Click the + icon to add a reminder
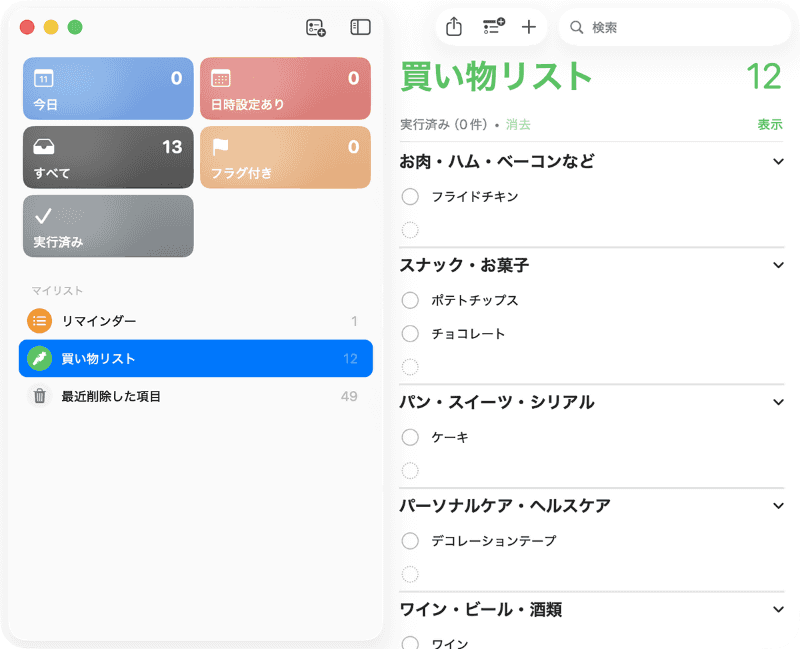This screenshot has height=649, width=800. pos(529,27)
